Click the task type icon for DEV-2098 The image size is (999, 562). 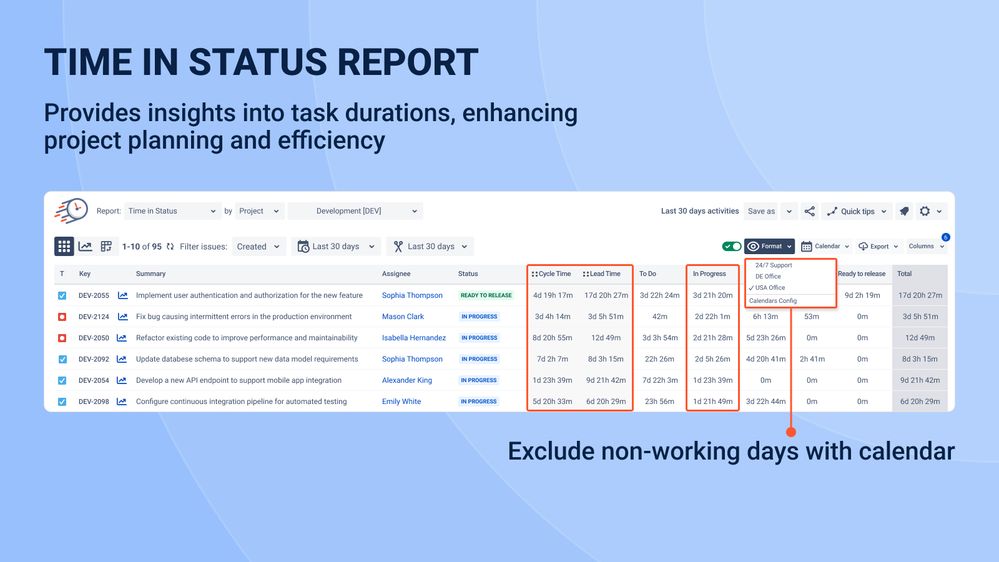coord(62,402)
